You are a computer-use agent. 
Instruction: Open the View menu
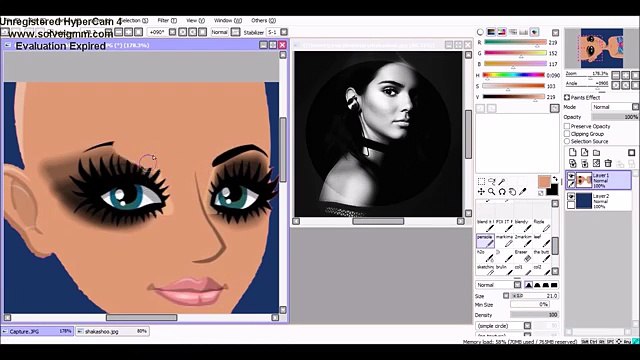196,20
